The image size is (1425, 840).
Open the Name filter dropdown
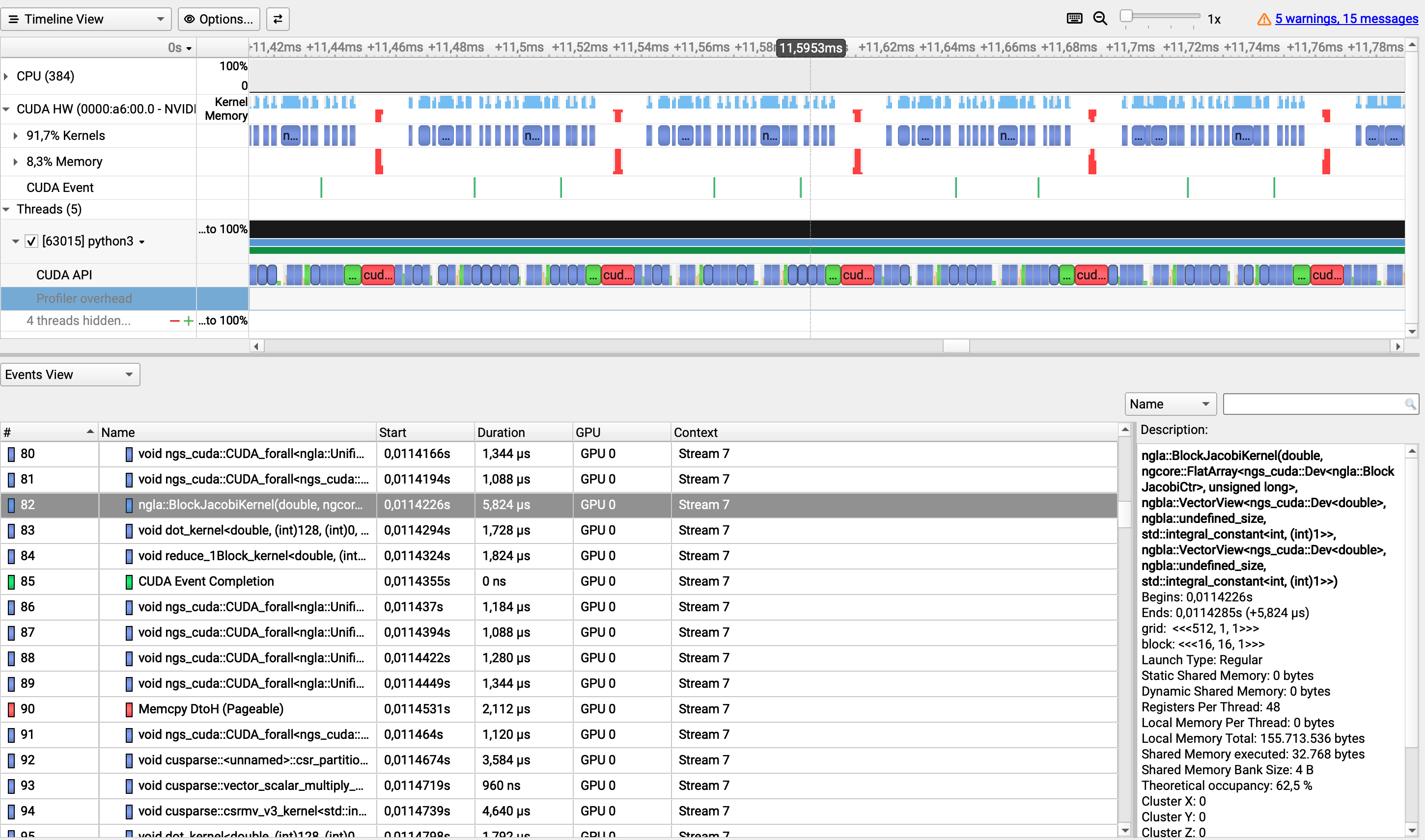click(x=1170, y=404)
